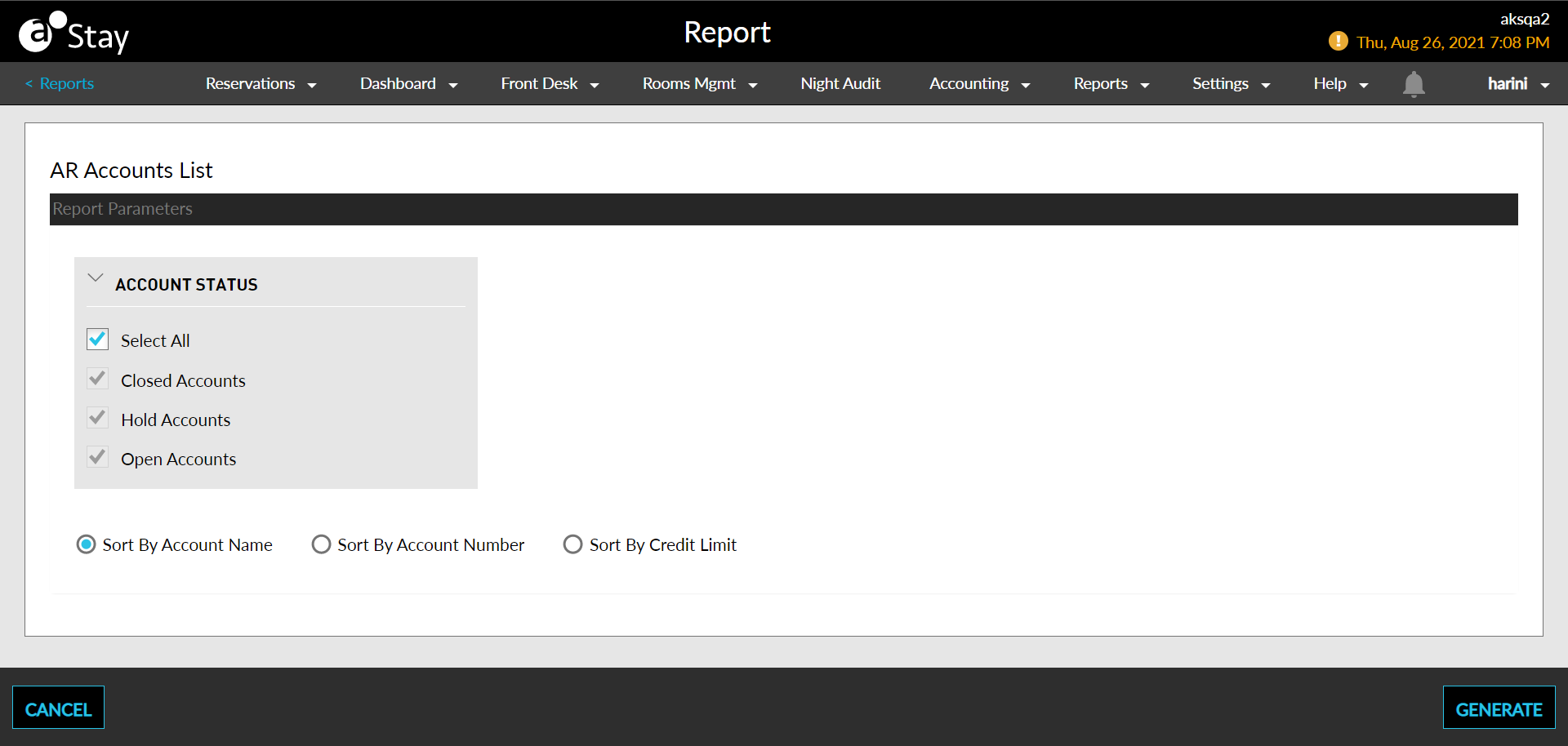Open the Settings dropdown menu
The image size is (1568, 746).
(x=1230, y=84)
